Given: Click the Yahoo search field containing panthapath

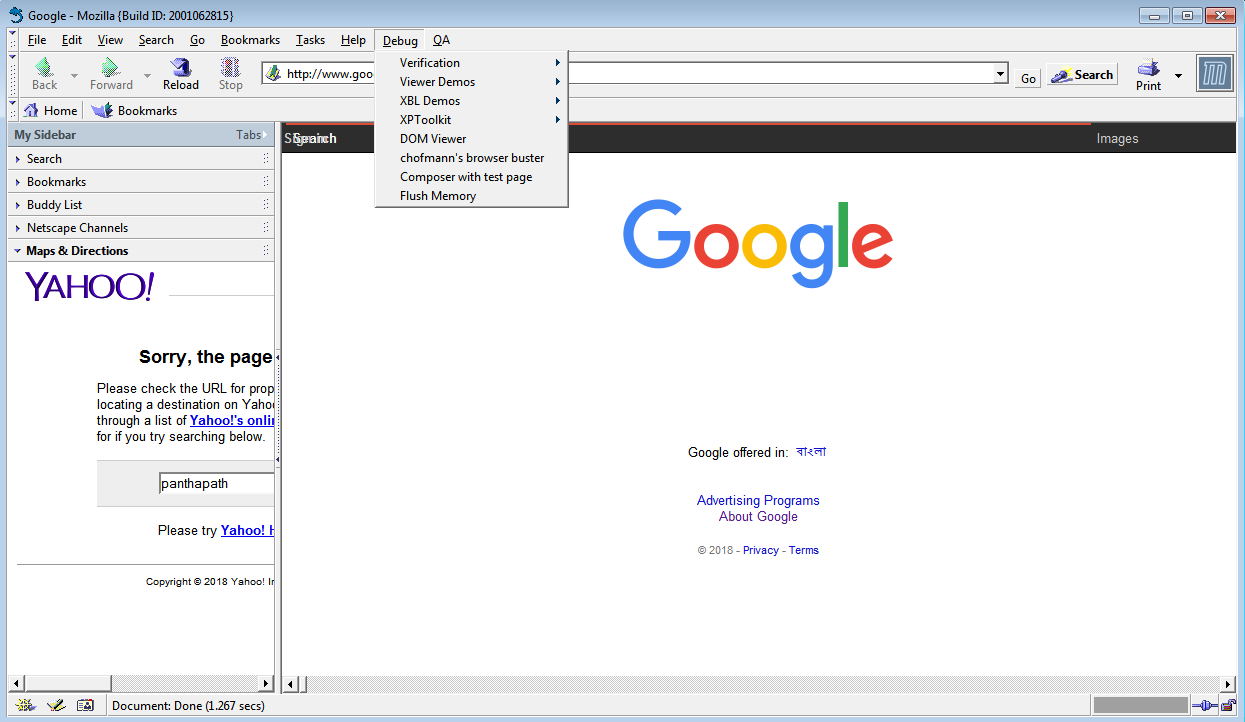Looking at the screenshot, I should 216,483.
